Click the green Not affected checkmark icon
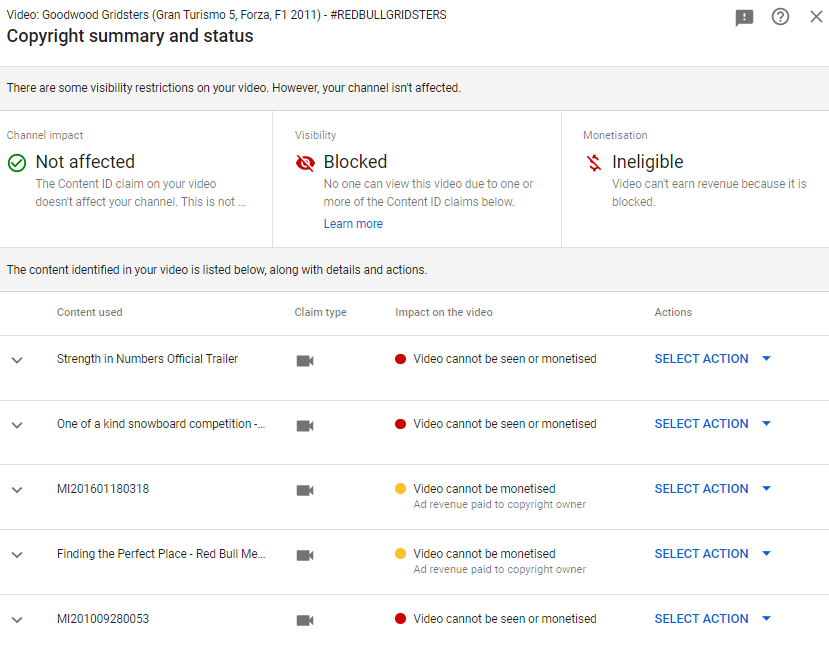The image size is (829, 659). [x=17, y=163]
